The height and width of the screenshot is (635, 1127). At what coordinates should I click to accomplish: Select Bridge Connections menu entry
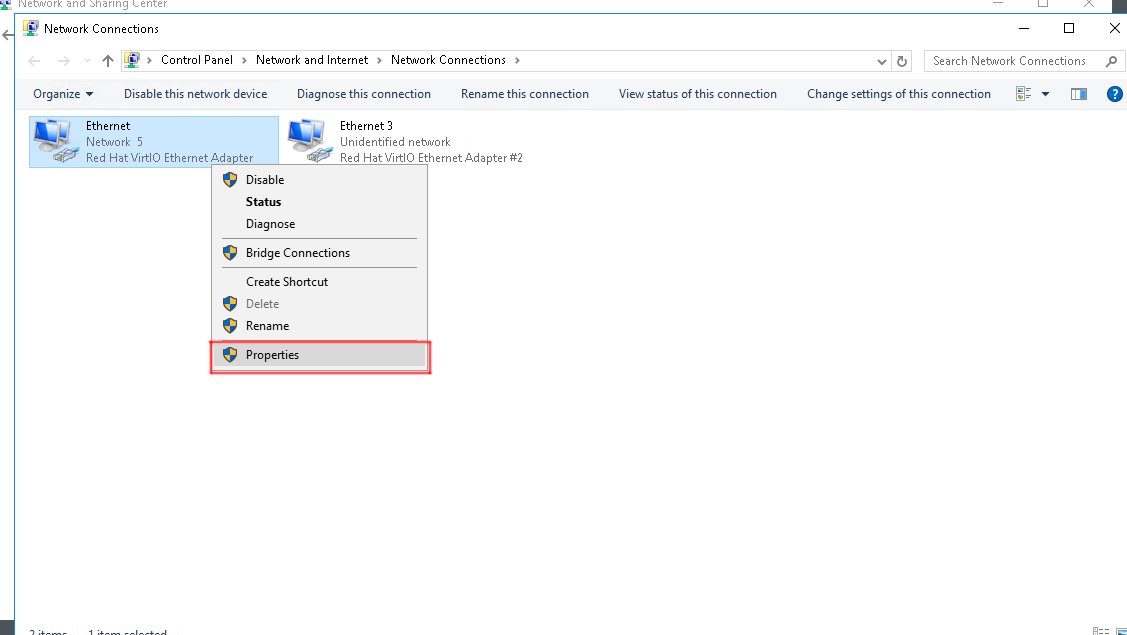(297, 253)
